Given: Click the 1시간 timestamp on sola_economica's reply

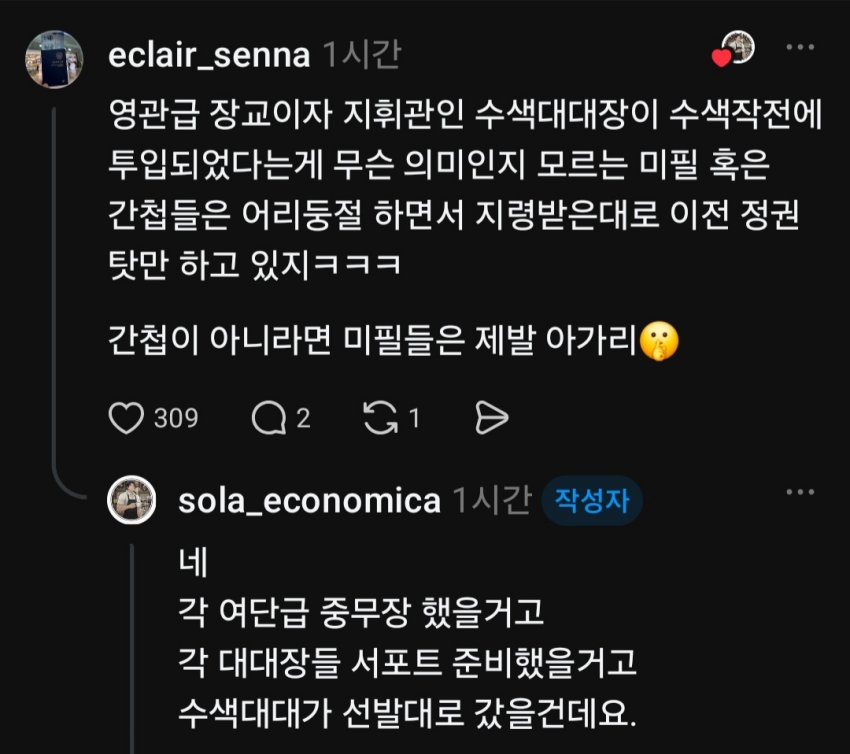Looking at the screenshot, I should [492, 500].
